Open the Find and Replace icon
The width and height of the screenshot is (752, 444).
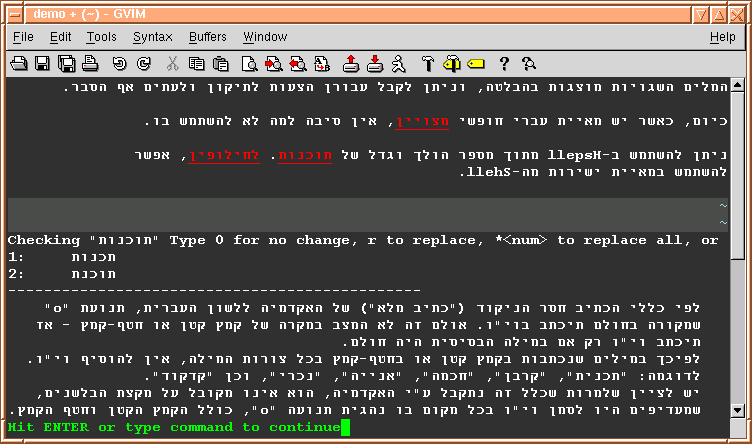(322, 63)
